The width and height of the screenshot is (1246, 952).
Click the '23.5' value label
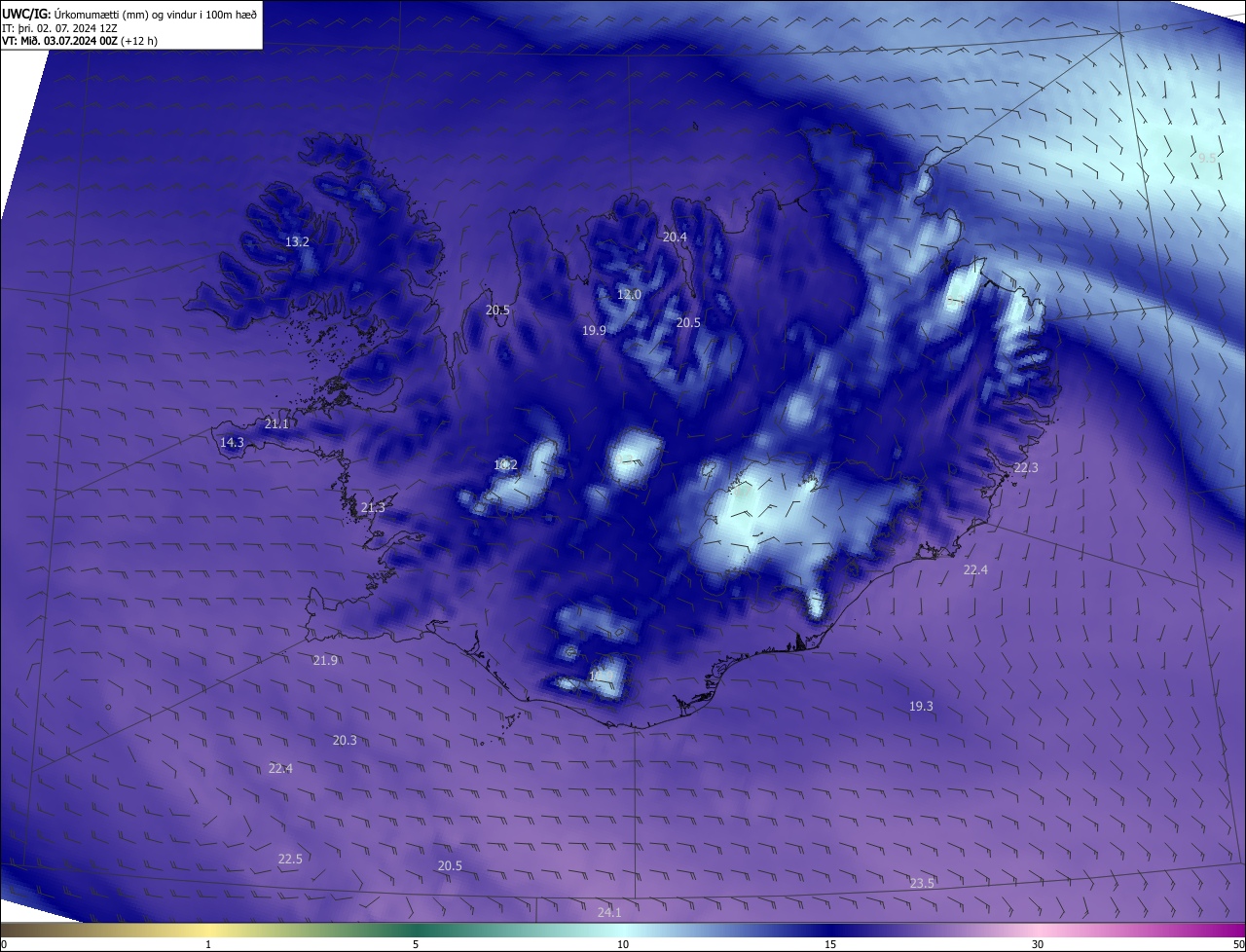coord(922,883)
